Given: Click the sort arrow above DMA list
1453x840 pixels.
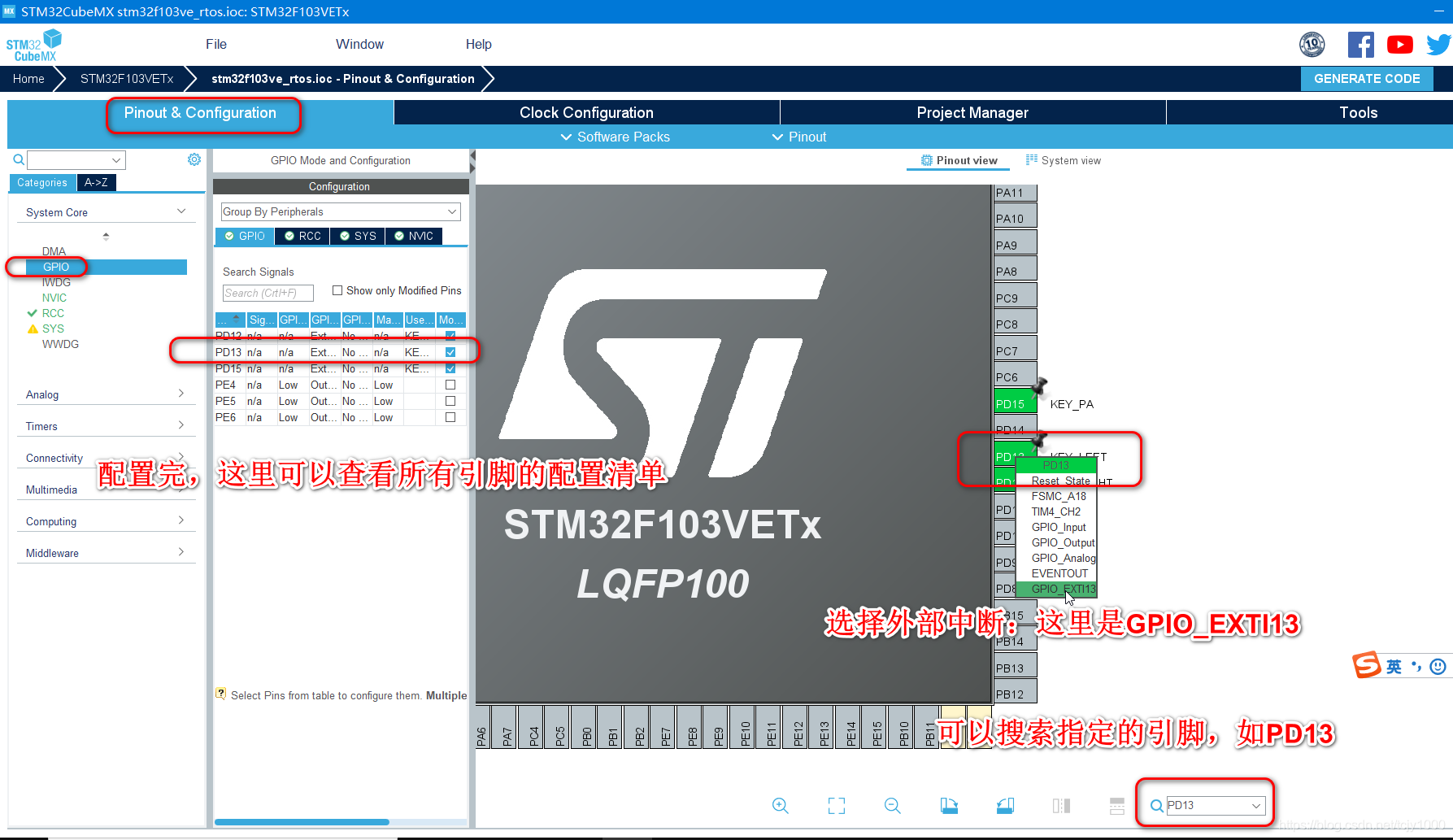Looking at the screenshot, I should click(106, 236).
